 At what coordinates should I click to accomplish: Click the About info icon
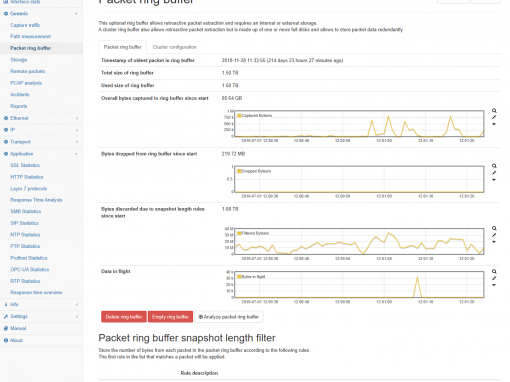[x=6, y=340]
